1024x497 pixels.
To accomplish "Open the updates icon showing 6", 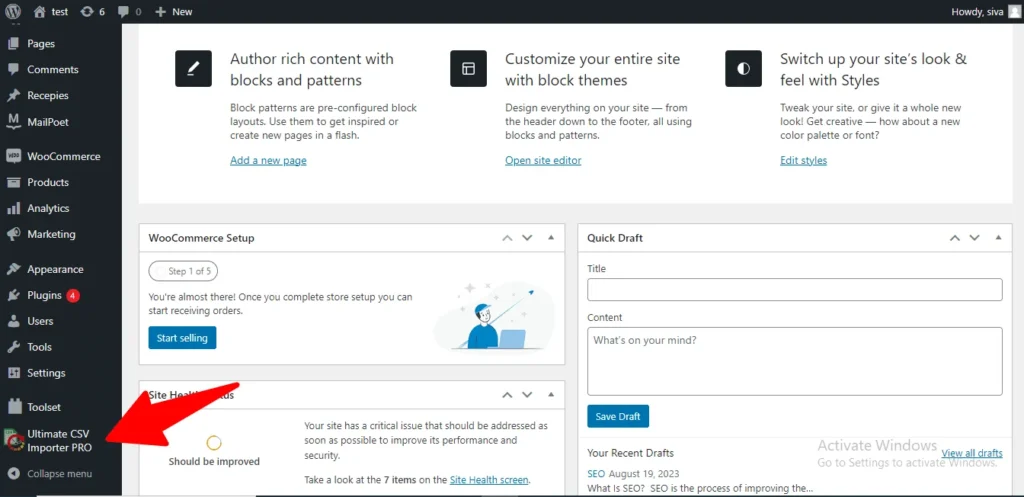I will coord(87,12).
